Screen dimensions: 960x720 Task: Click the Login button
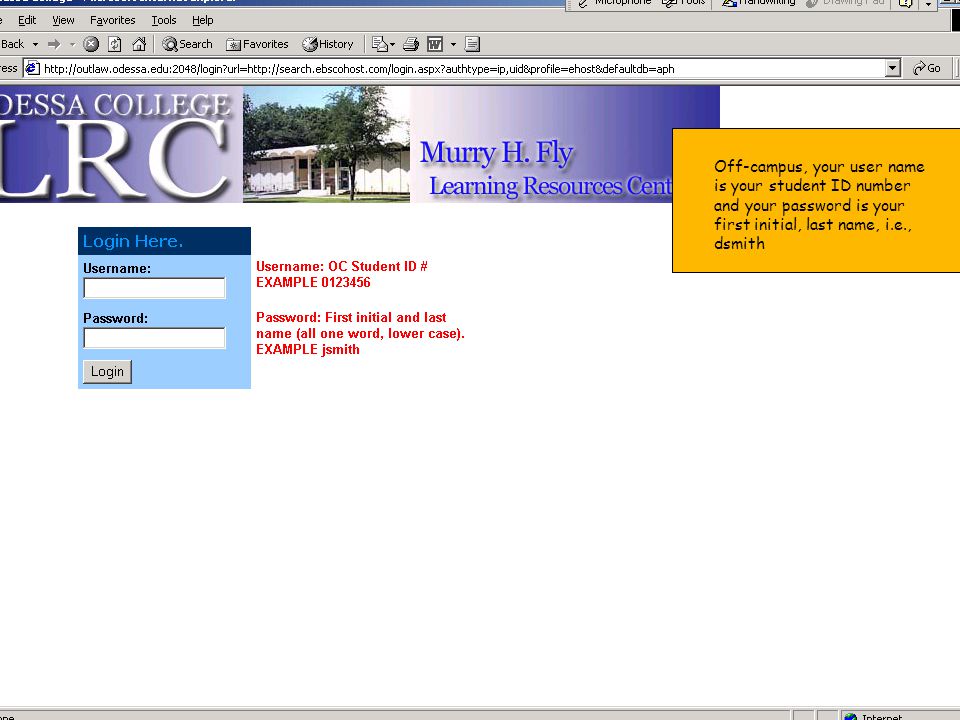pos(107,372)
